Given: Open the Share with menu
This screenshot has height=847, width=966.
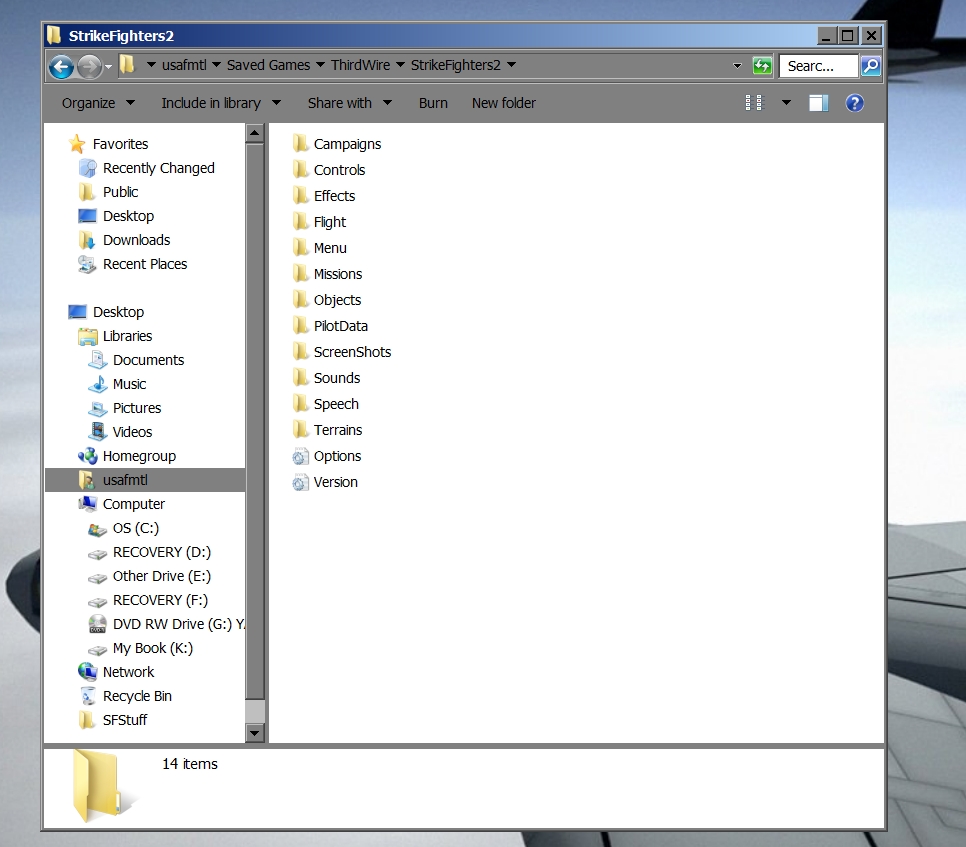Looking at the screenshot, I should point(350,103).
